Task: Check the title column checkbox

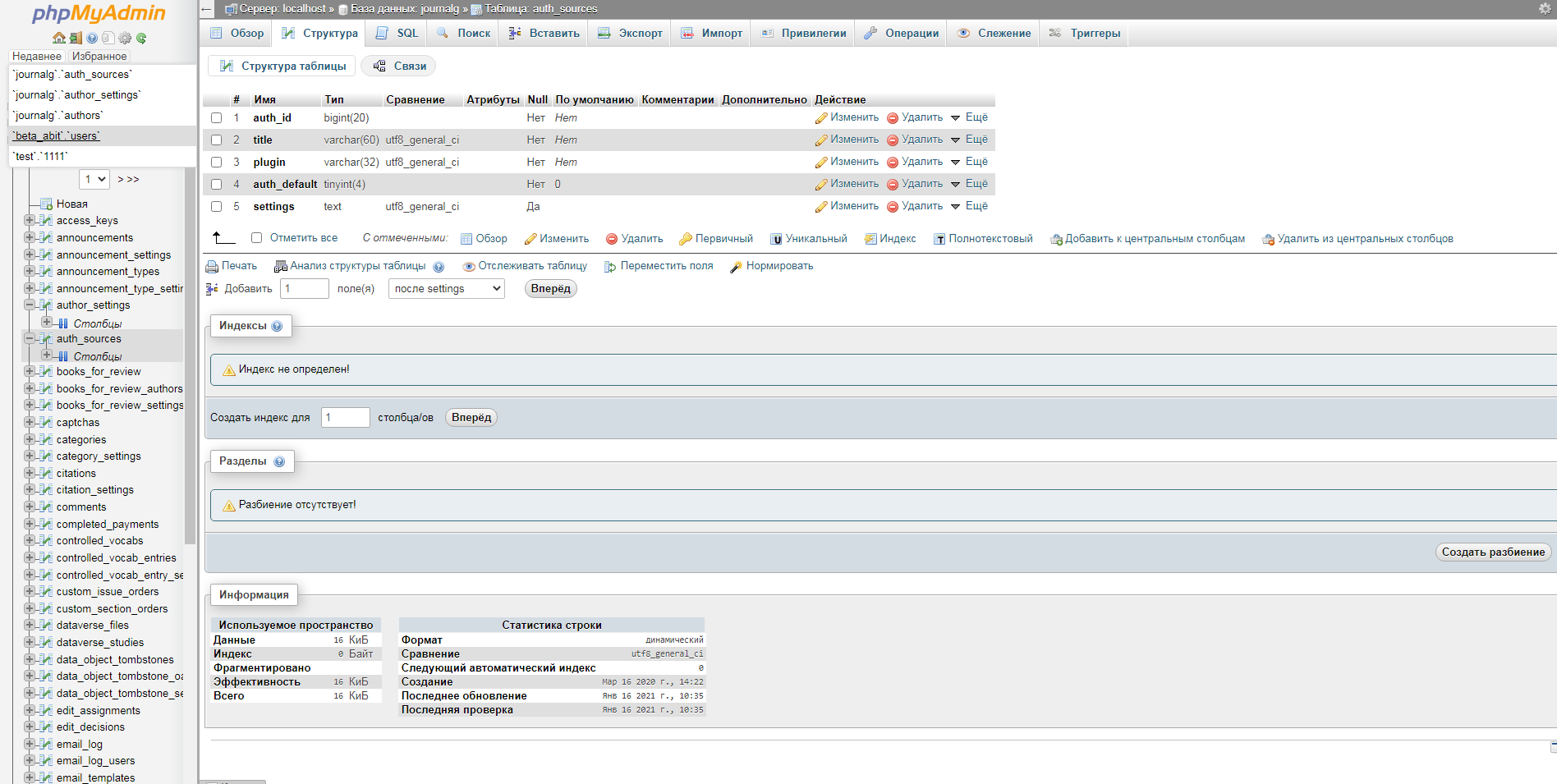Action: [x=217, y=140]
